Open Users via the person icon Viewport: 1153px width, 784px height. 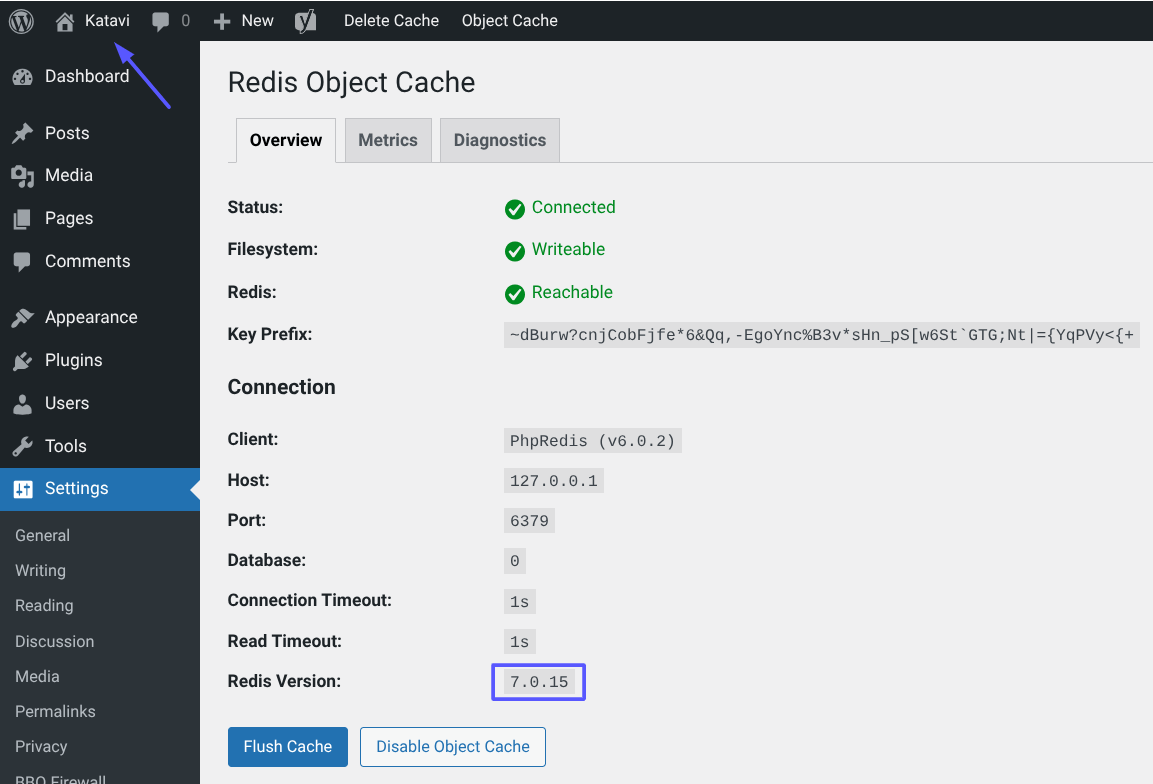(x=22, y=403)
